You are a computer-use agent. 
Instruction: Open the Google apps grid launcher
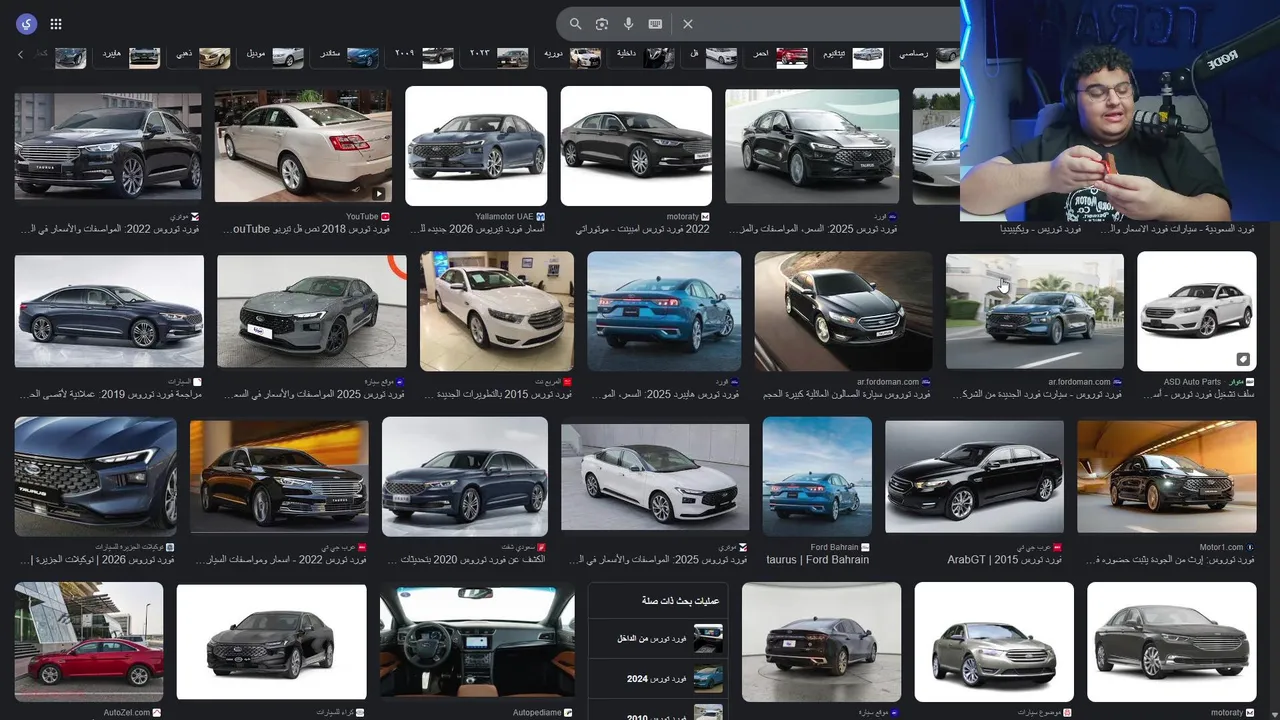(x=56, y=24)
